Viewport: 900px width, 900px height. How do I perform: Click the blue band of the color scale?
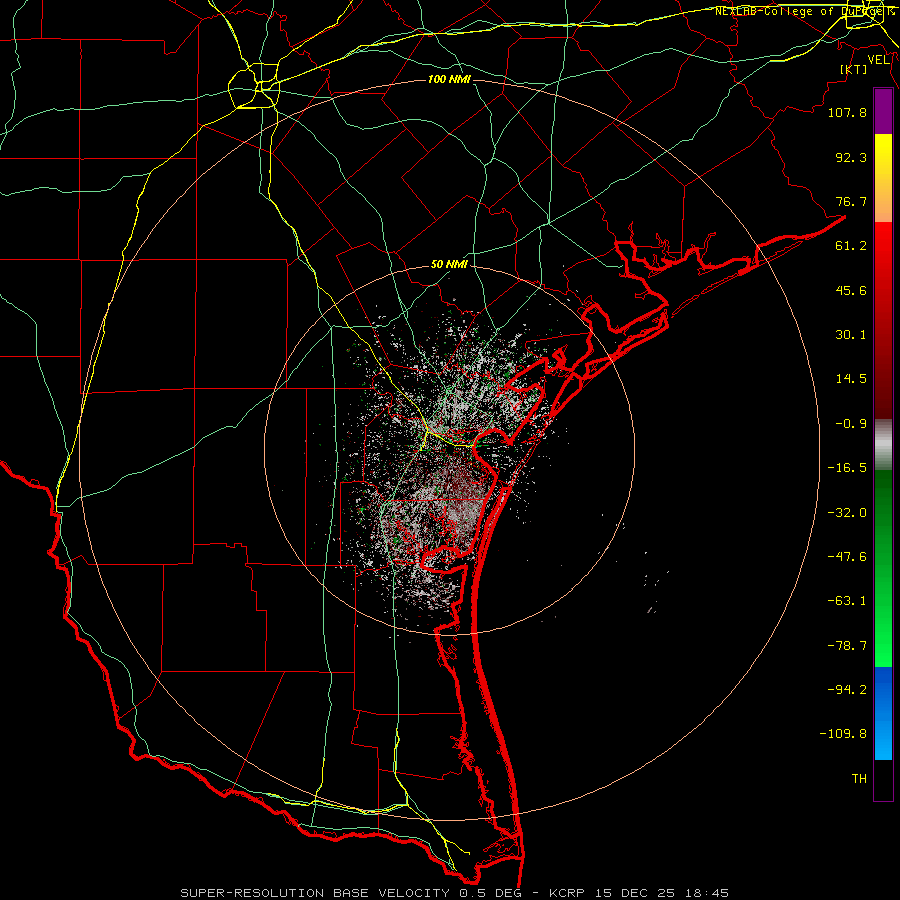[x=883, y=713]
